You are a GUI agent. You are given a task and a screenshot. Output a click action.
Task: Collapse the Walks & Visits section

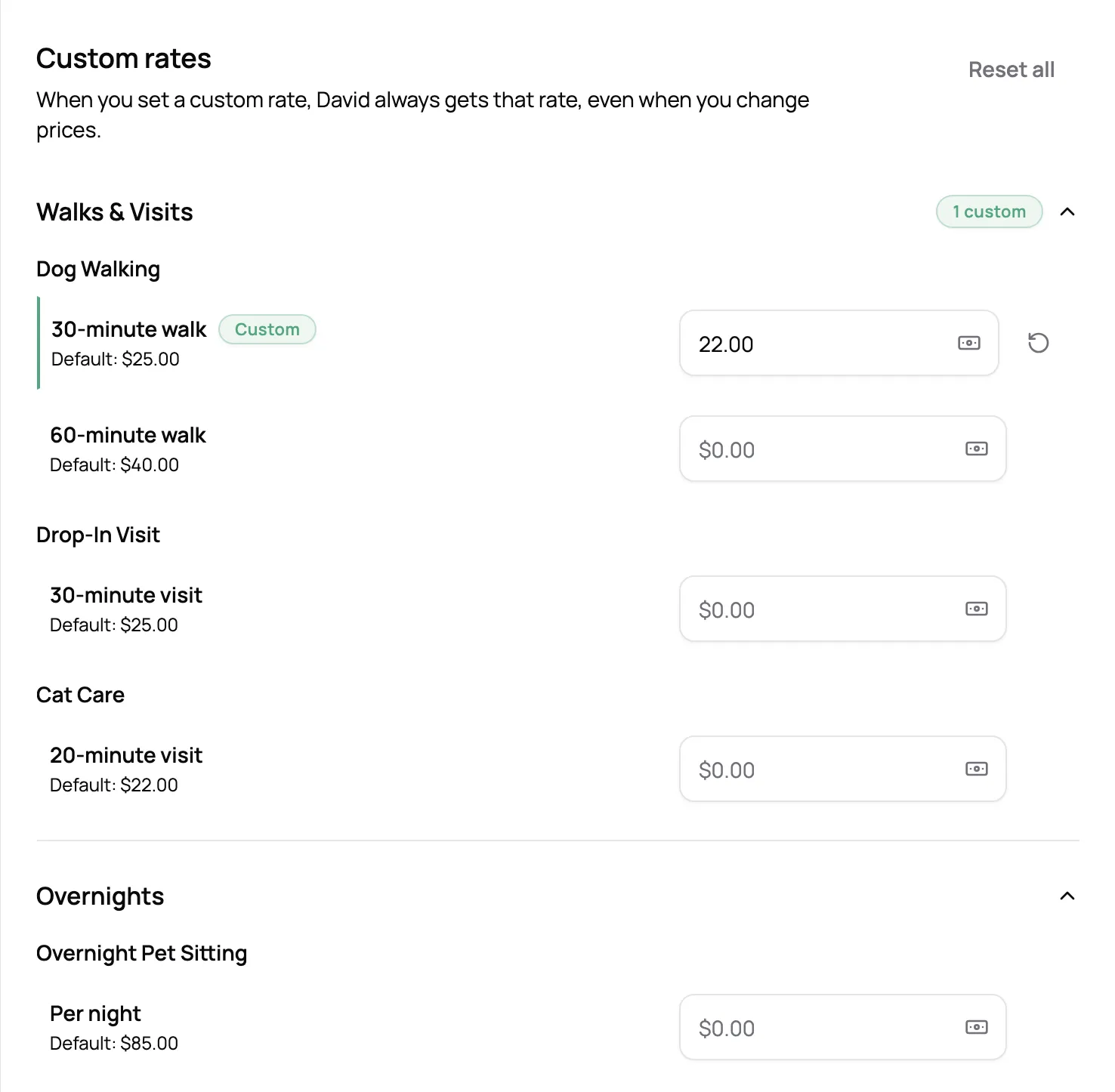pyautogui.click(x=1067, y=211)
